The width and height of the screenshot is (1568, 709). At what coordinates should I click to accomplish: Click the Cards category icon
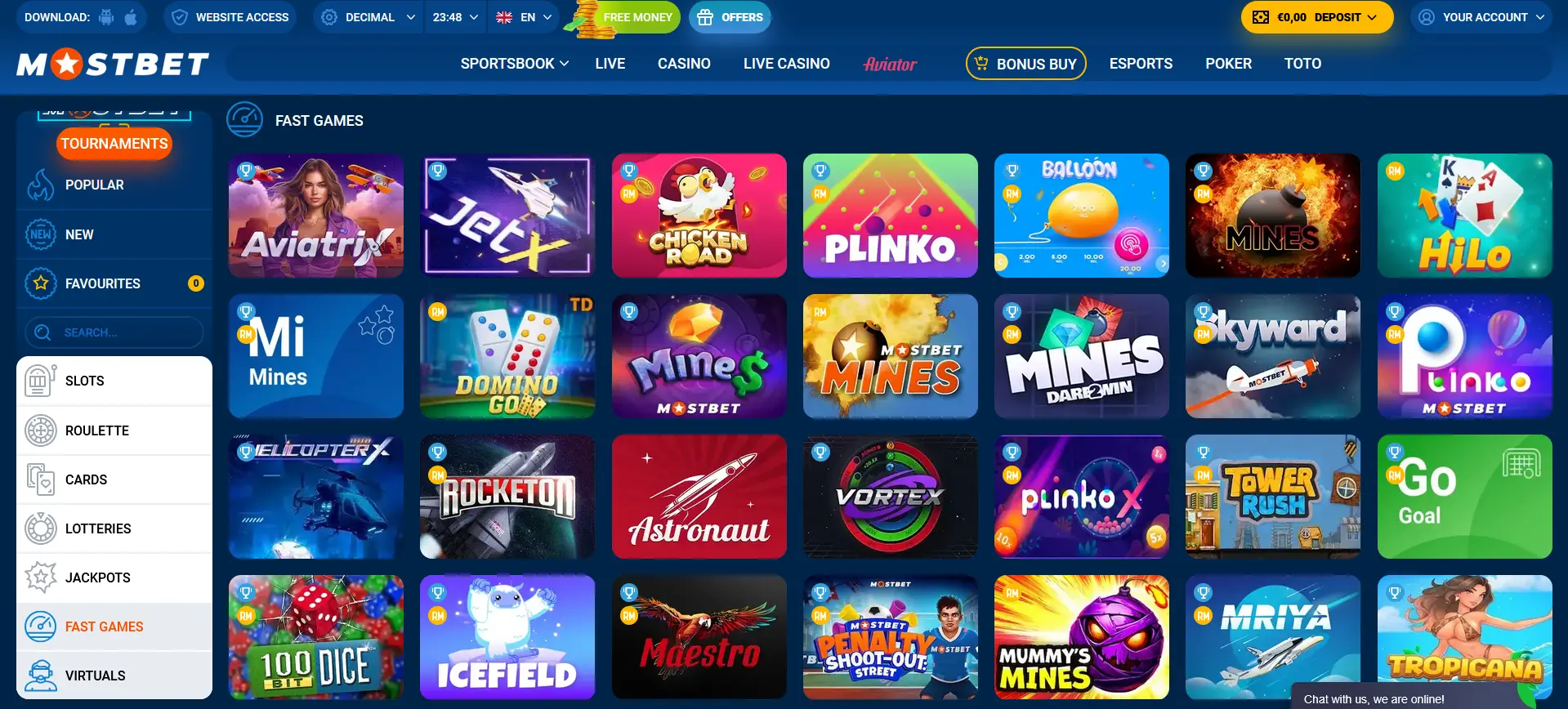pos(40,479)
